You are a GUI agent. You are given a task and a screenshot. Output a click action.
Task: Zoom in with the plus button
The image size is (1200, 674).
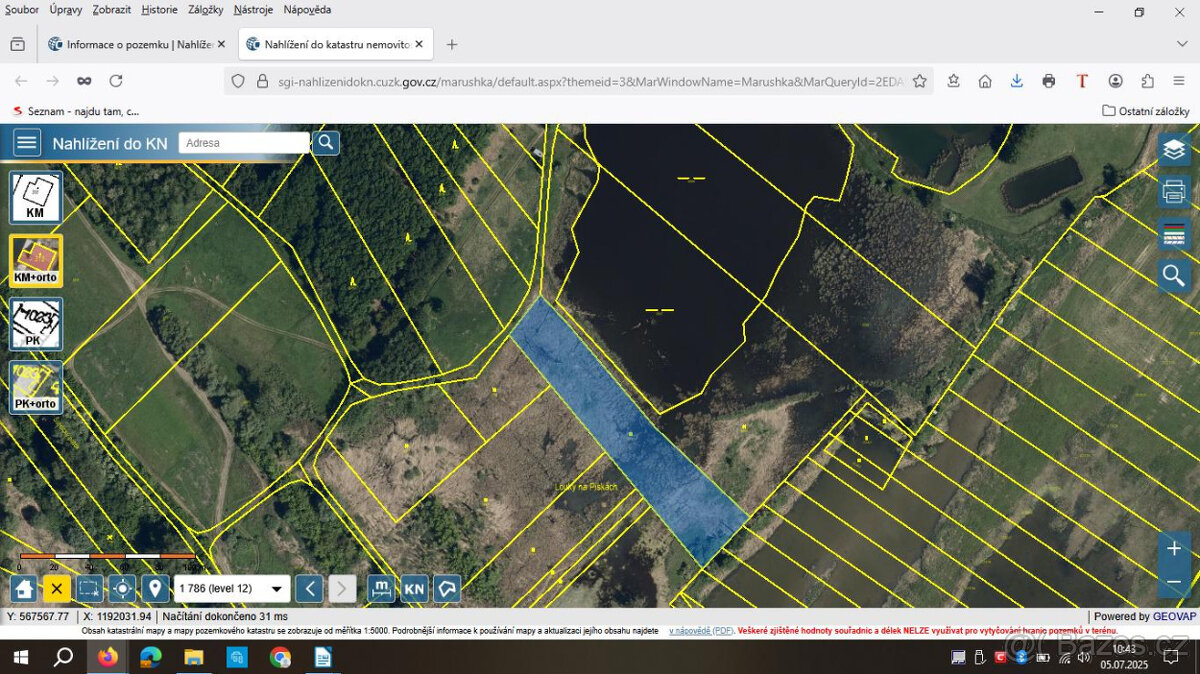[1174, 549]
